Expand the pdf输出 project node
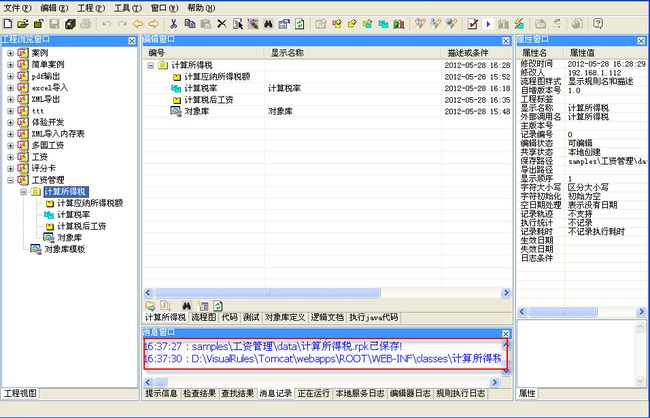Image resolution: width=650 pixels, height=418 pixels. pos(11,76)
